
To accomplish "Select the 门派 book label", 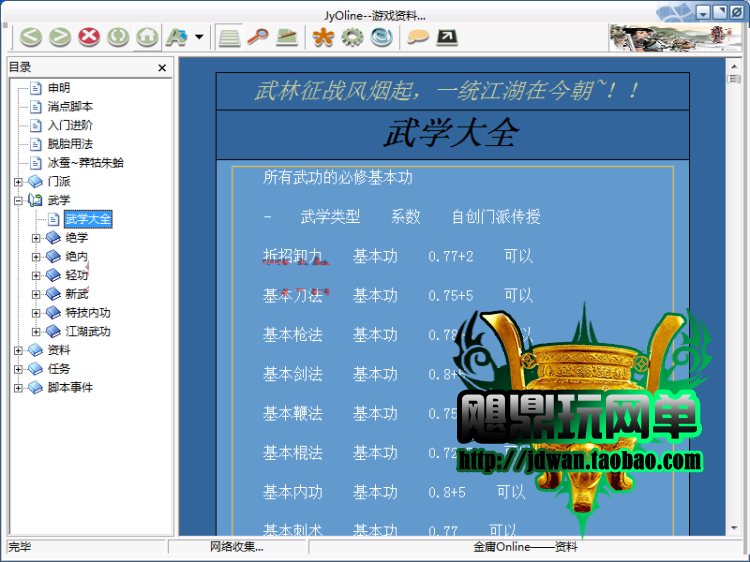I will coord(59,182).
